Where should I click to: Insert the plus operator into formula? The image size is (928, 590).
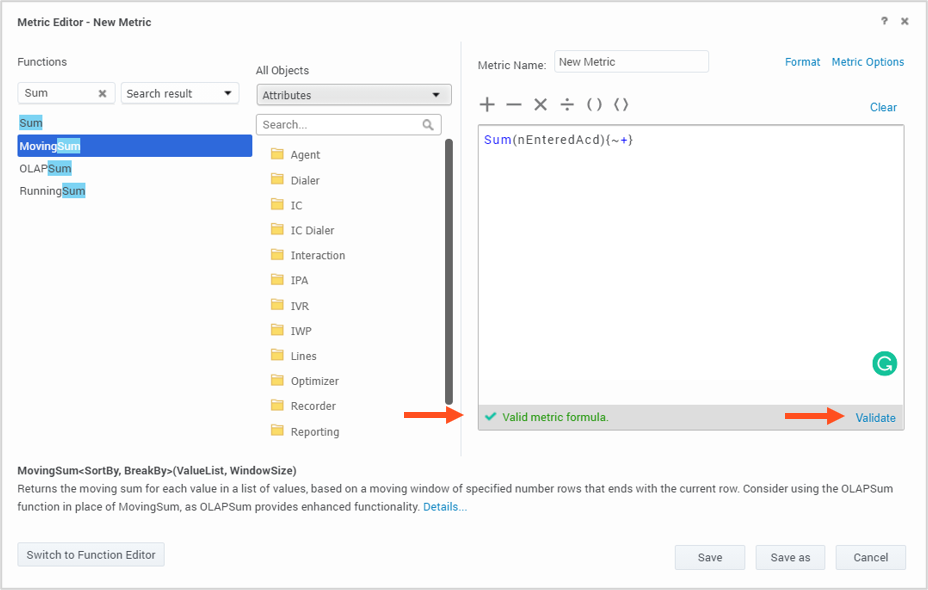(x=487, y=105)
